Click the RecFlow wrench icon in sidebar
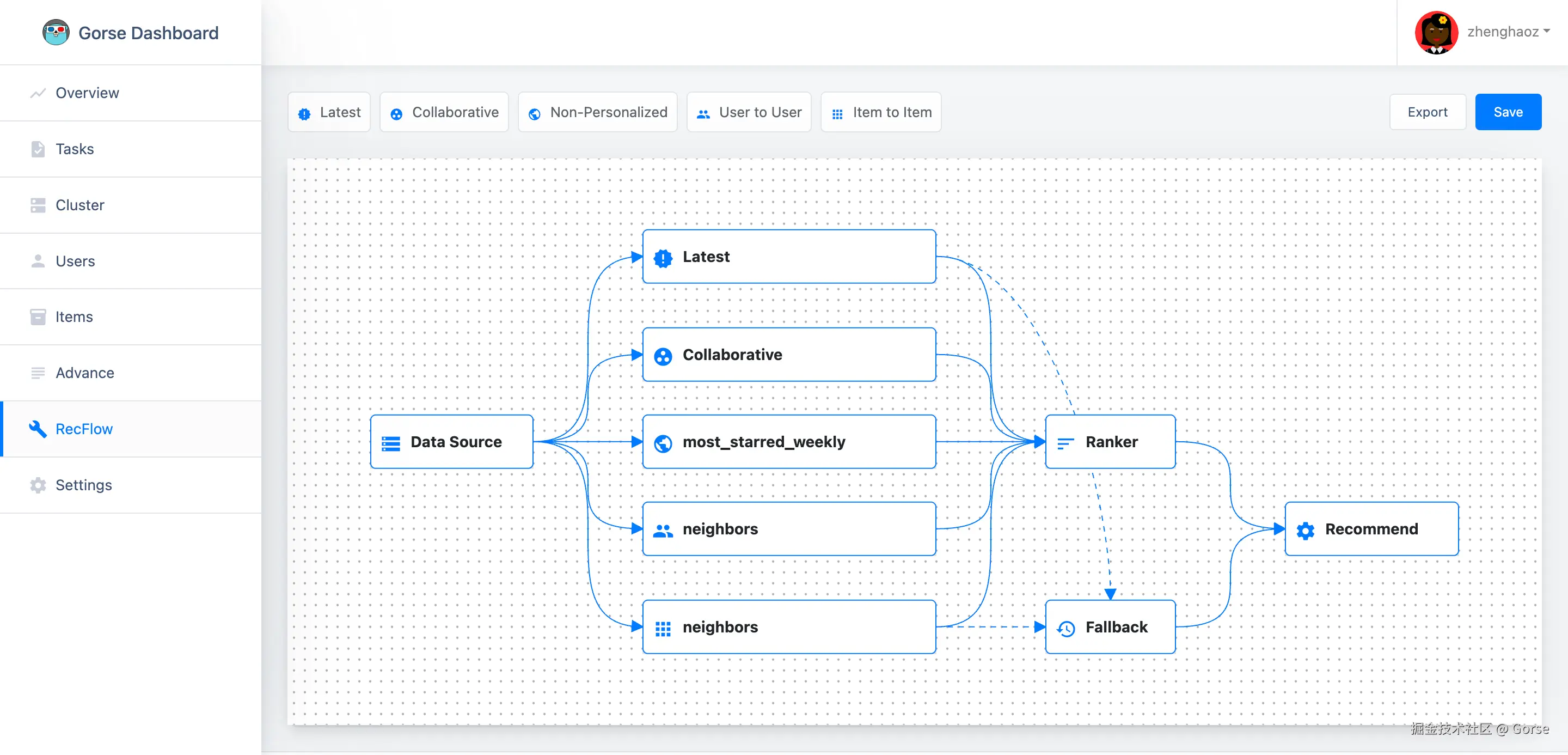 coord(38,429)
